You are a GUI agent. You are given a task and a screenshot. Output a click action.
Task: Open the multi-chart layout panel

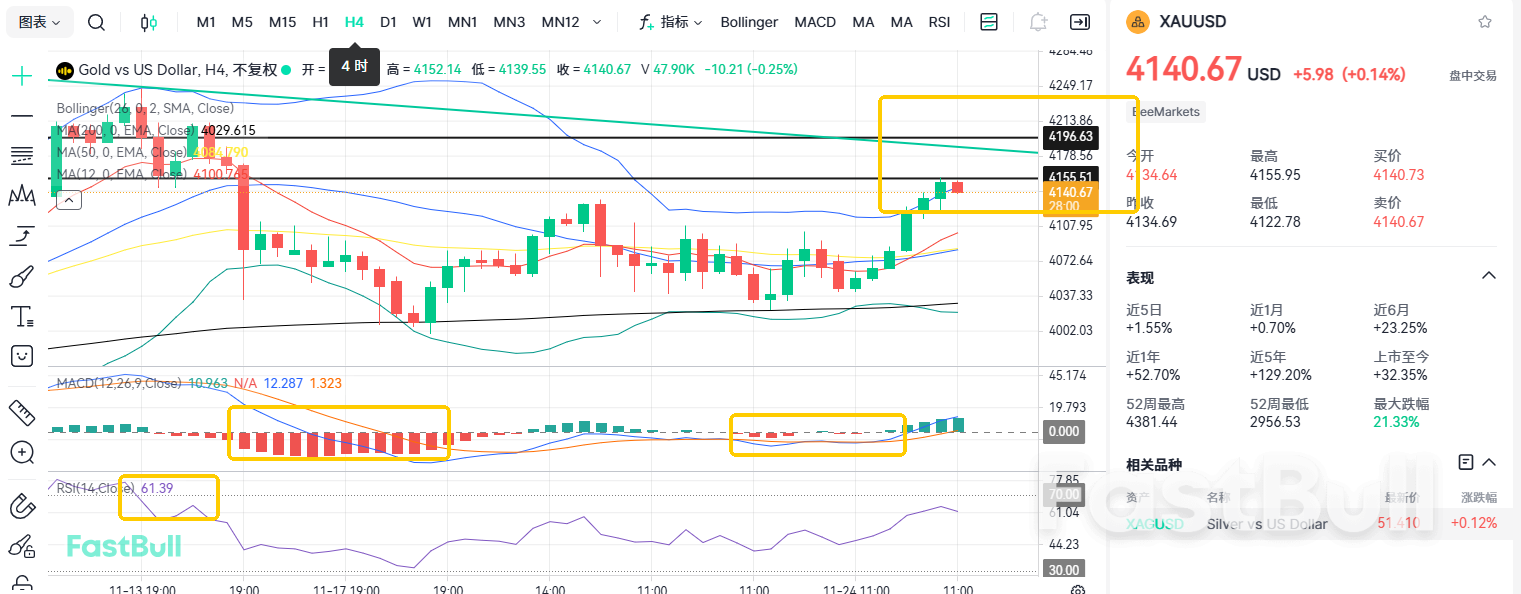pos(989,20)
